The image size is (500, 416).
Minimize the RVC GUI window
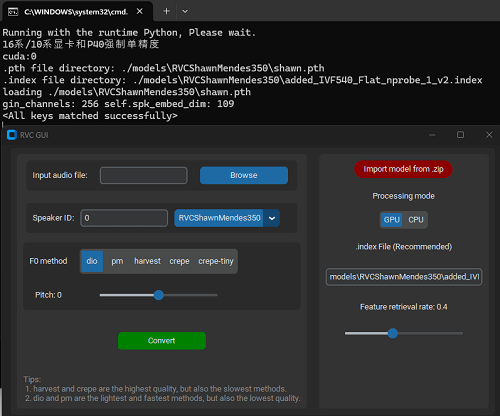point(432,135)
